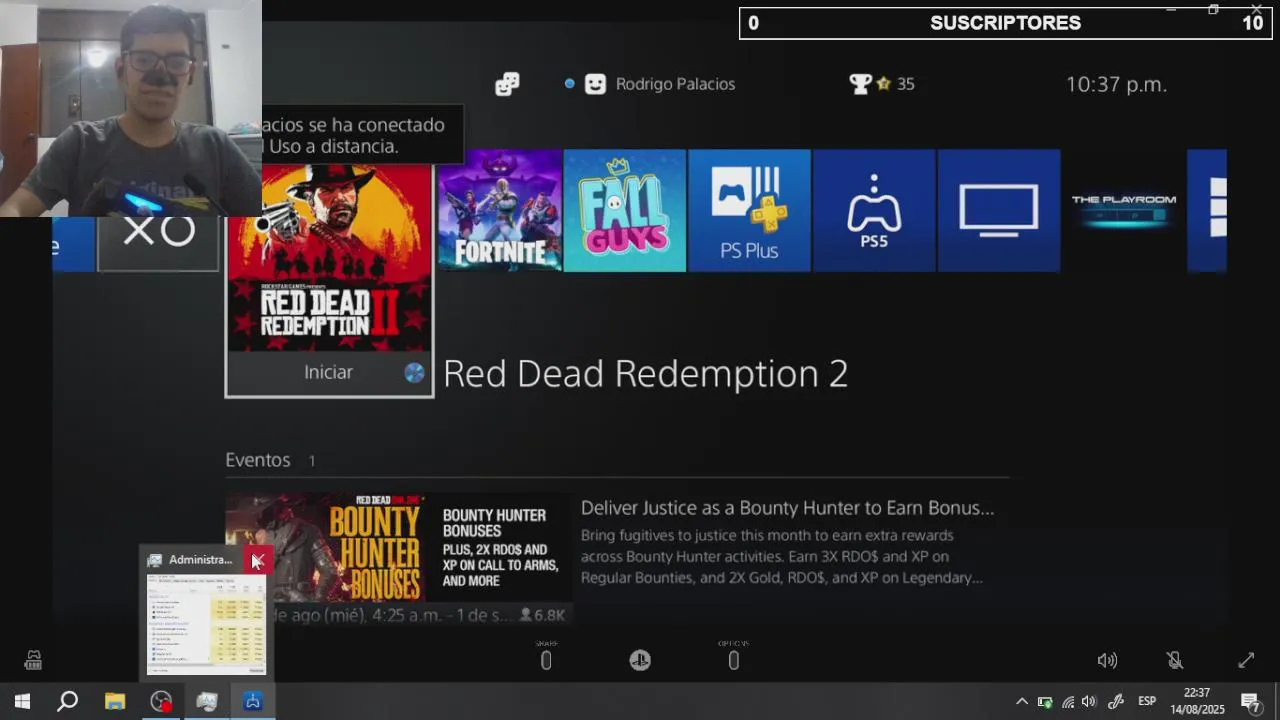1280x720 pixels.
Task: Close the Administrador task manager preview
Action: click(258, 560)
